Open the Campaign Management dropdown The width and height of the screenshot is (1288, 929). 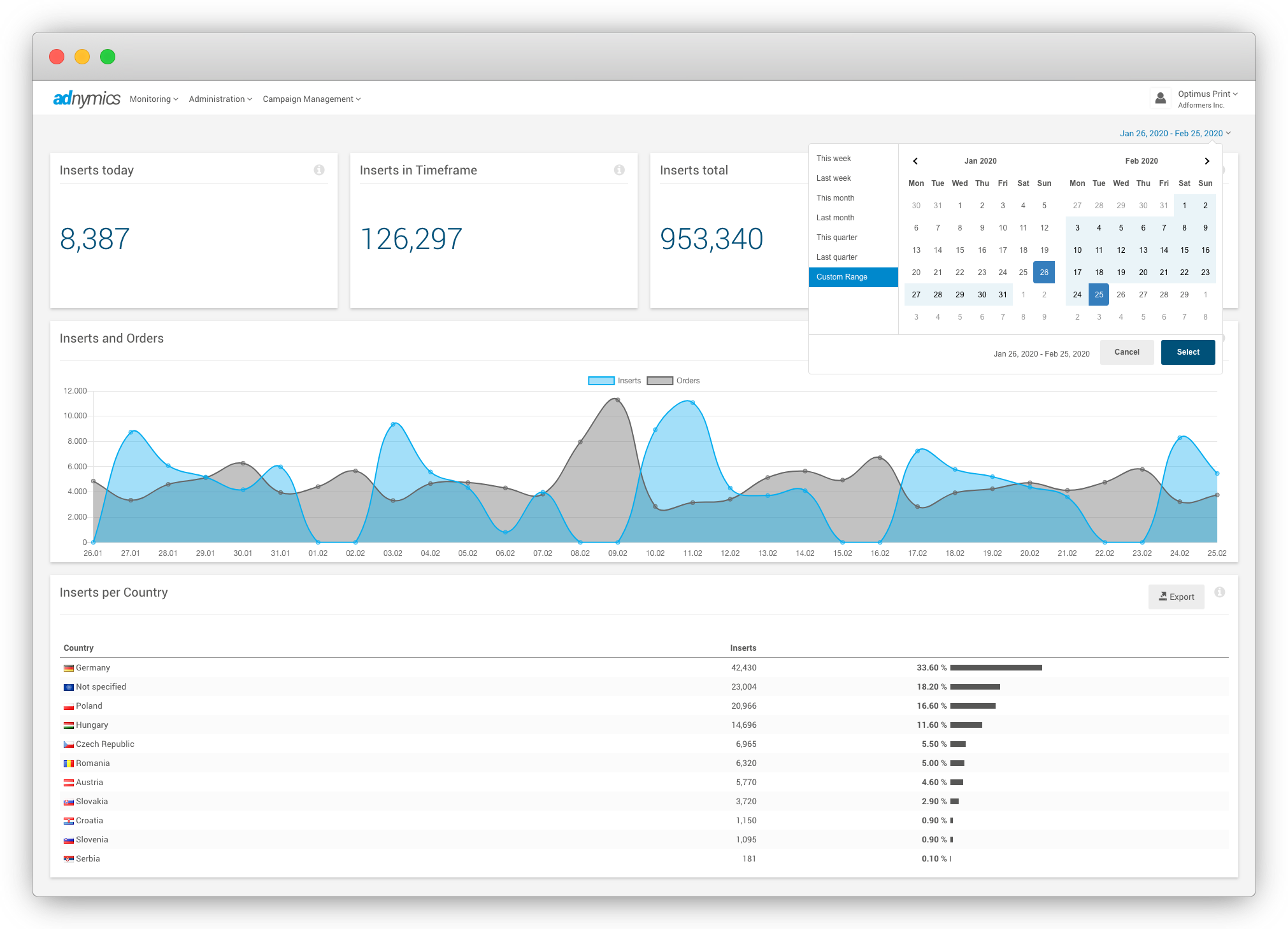pyautogui.click(x=311, y=99)
